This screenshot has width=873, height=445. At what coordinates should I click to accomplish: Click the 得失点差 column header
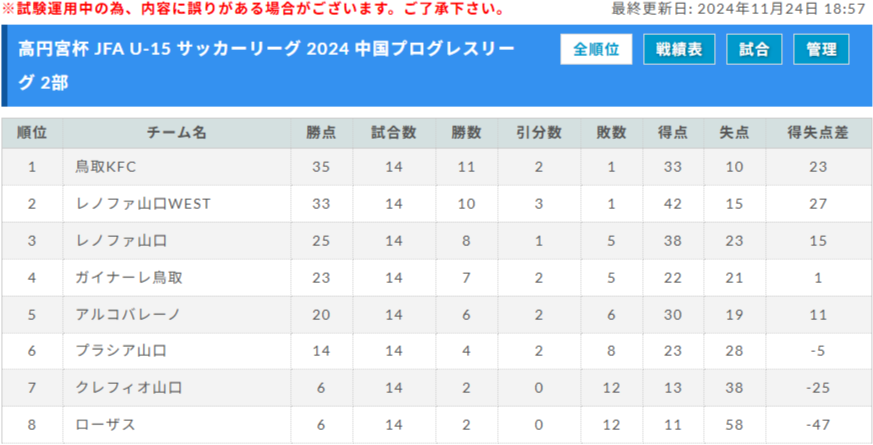[818, 133]
